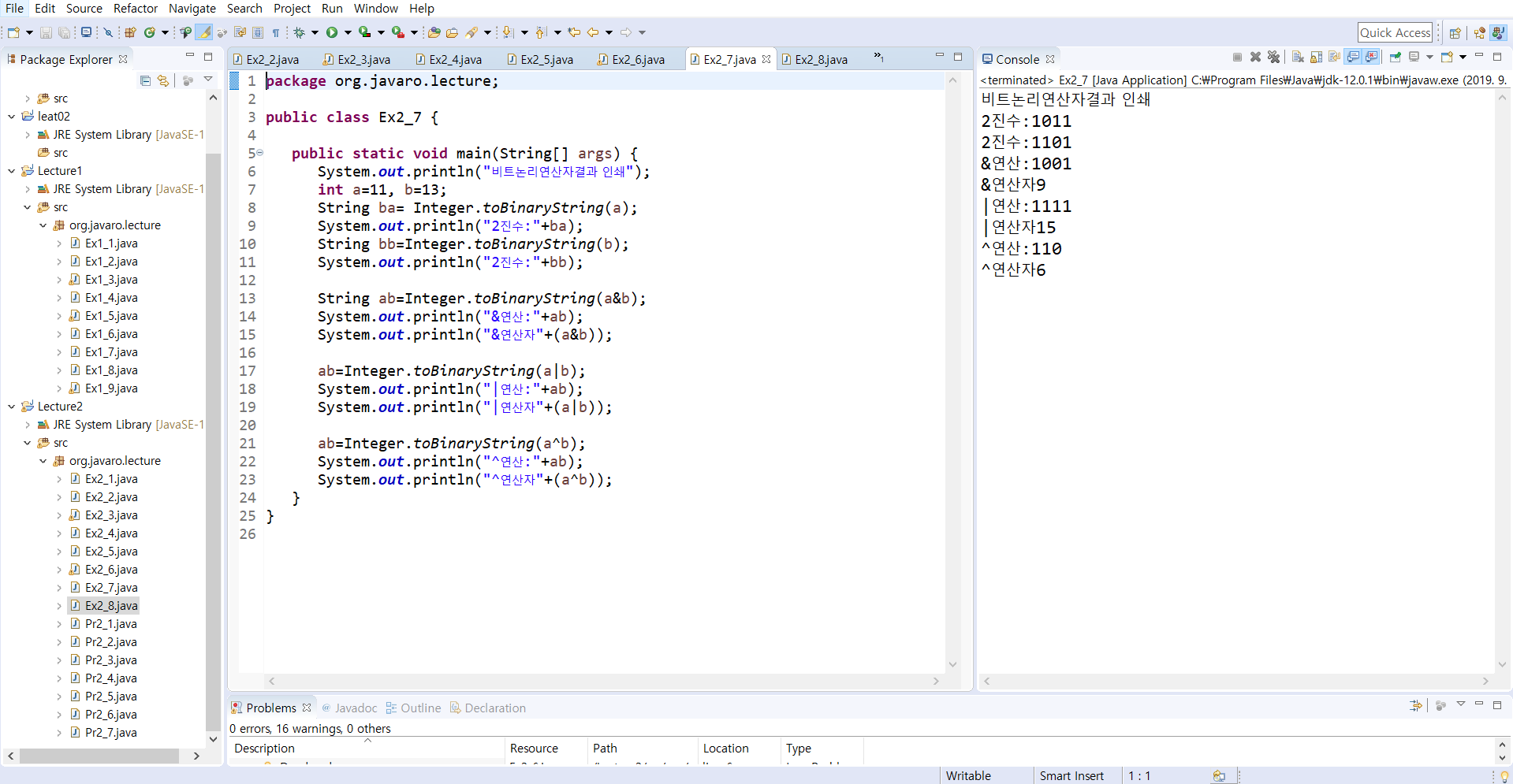The width and height of the screenshot is (1513, 784).
Task: Switch to the Declaration tab
Action: tap(487, 708)
